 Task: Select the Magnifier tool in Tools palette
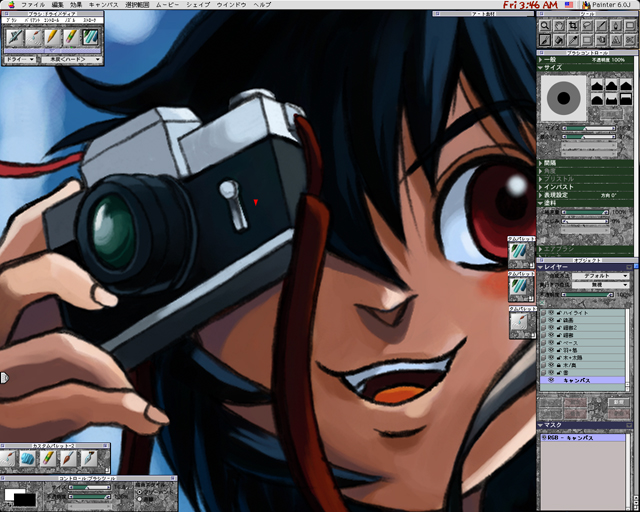pos(545,26)
